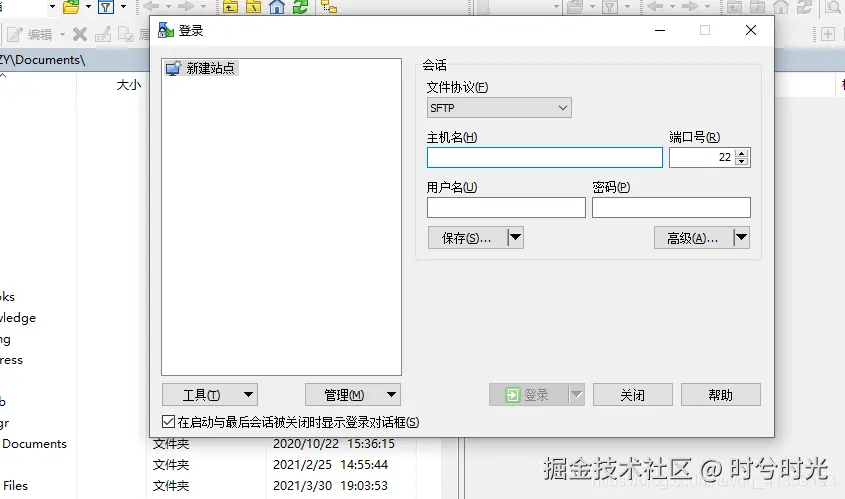
Task: Open the arrow dropdown next to 登录 button
Action: point(577,395)
